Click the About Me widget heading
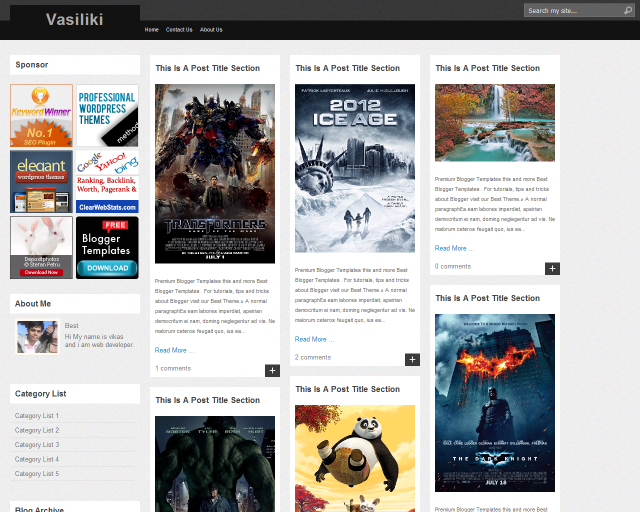 click(x=33, y=304)
